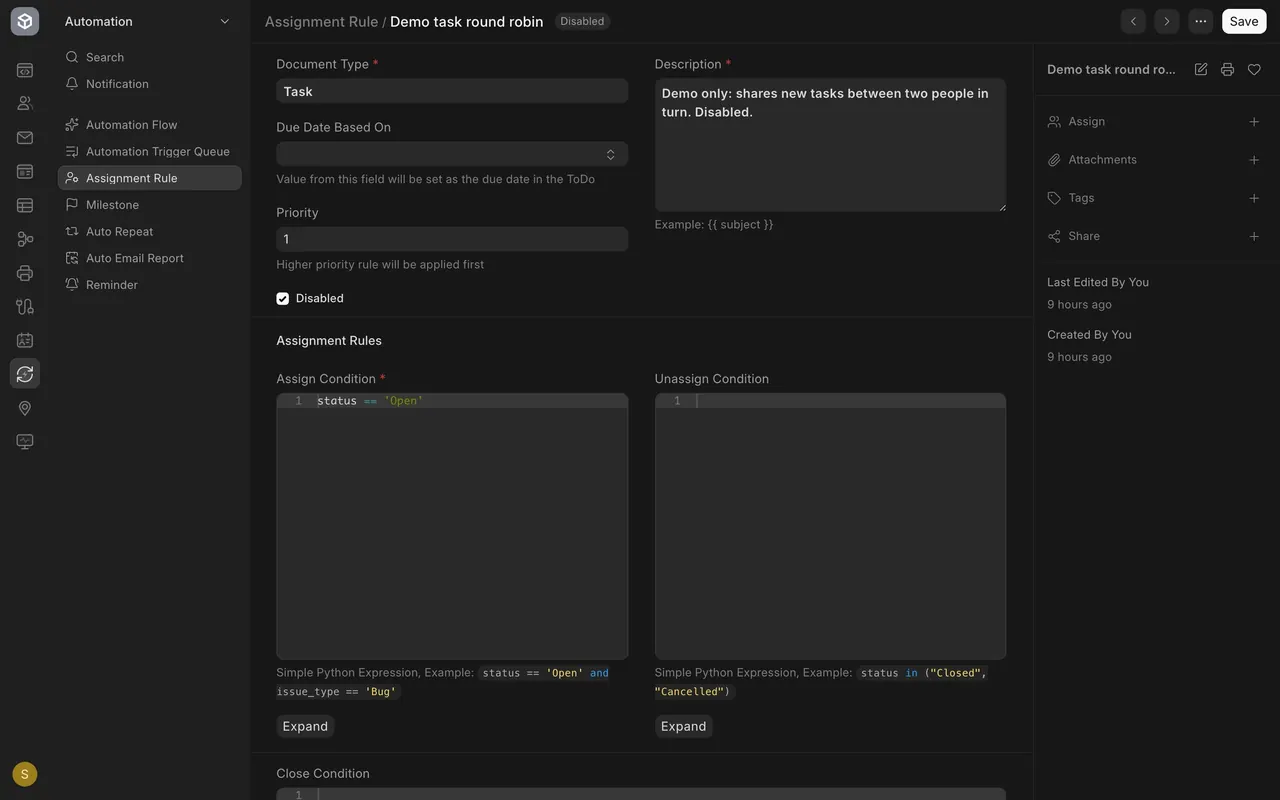
Task: Open the code window icon in left rail
Action: [x=25, y=70]
